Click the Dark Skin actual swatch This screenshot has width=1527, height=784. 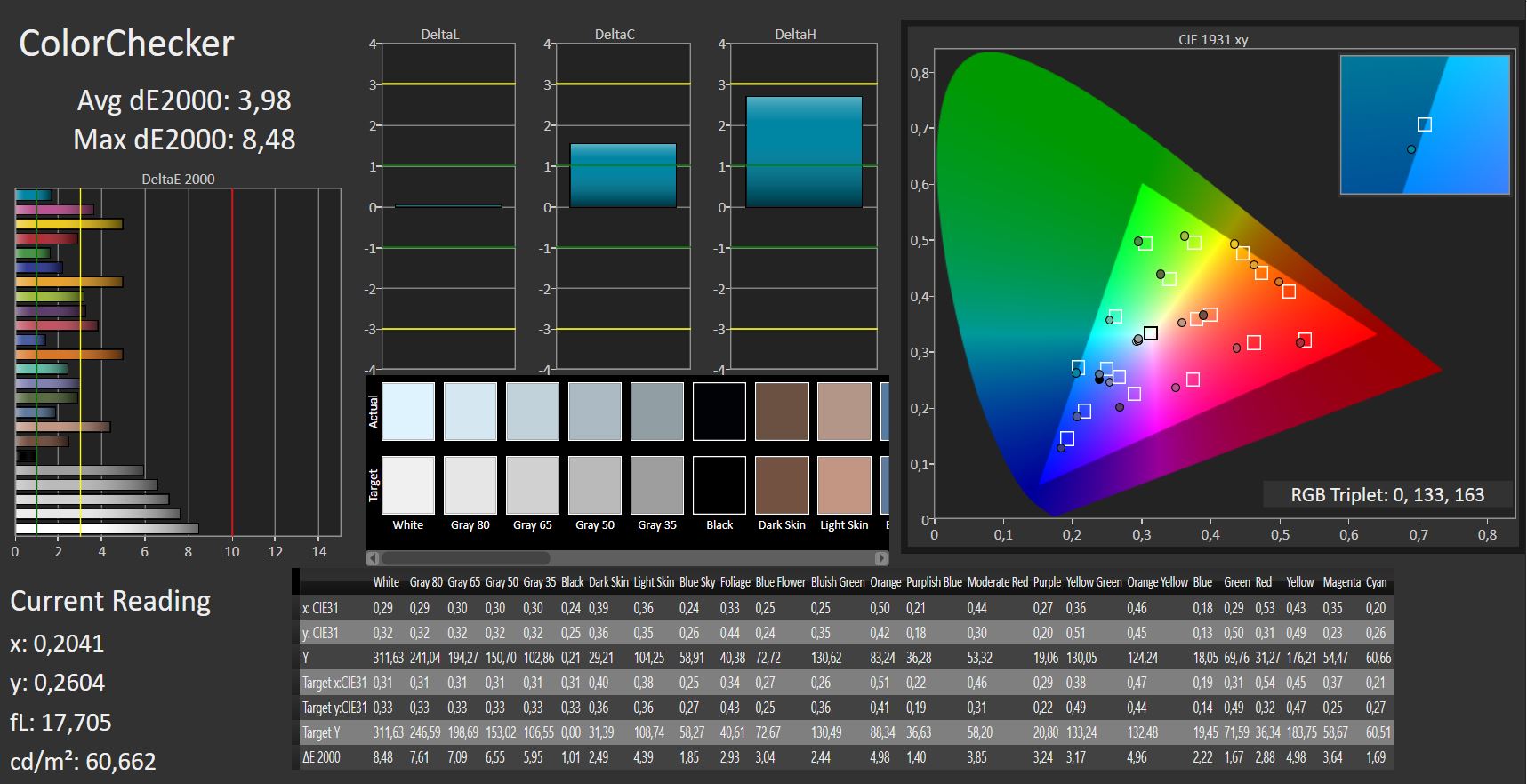pos(782,412)
